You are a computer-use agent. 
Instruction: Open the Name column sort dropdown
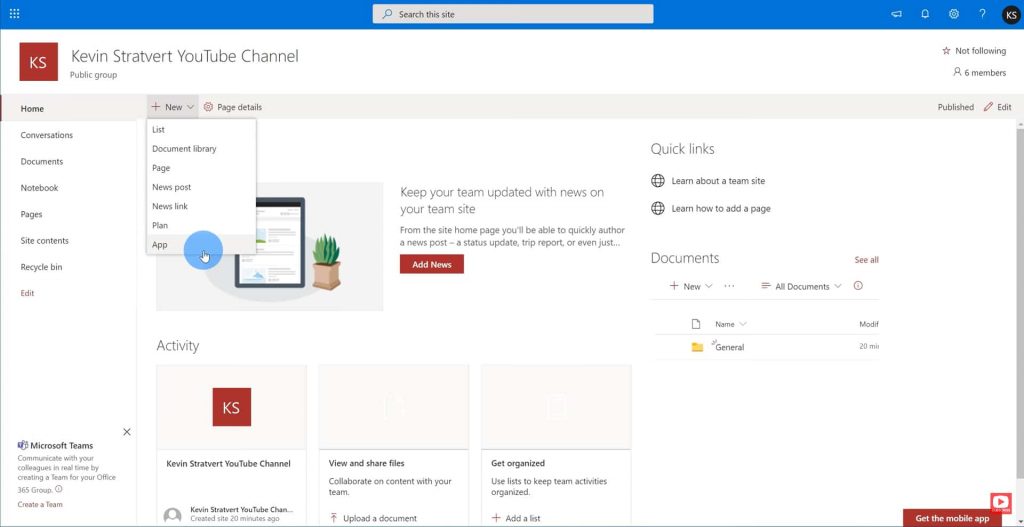[730, 324]
